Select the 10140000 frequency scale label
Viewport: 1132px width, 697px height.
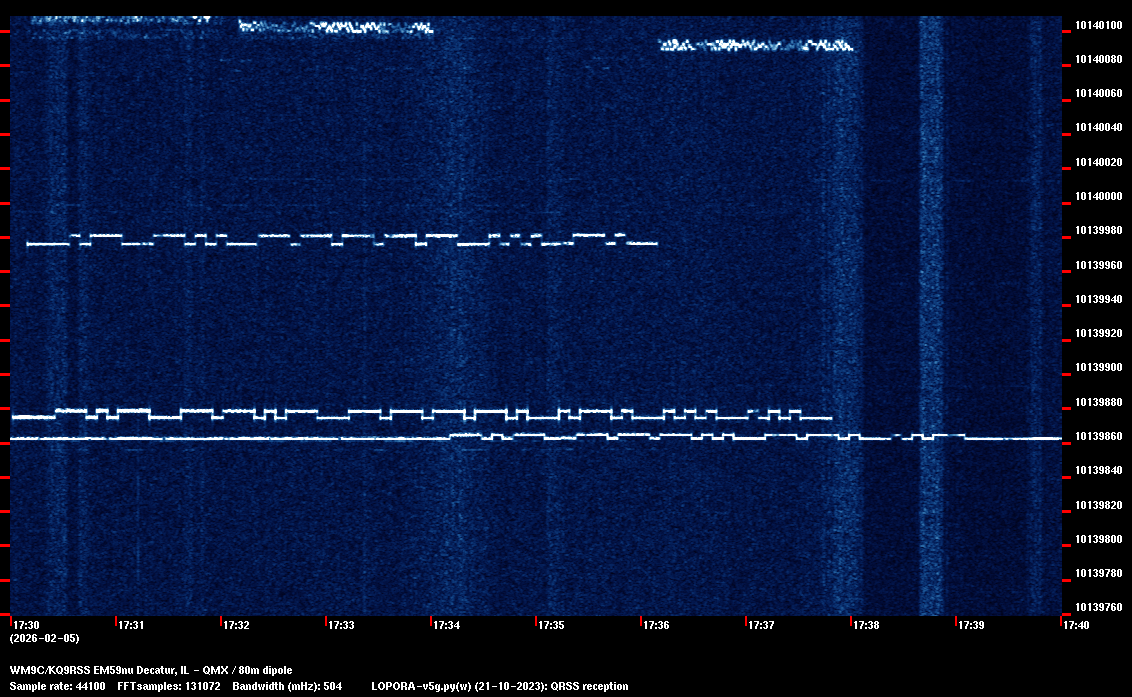[1098, 196]
